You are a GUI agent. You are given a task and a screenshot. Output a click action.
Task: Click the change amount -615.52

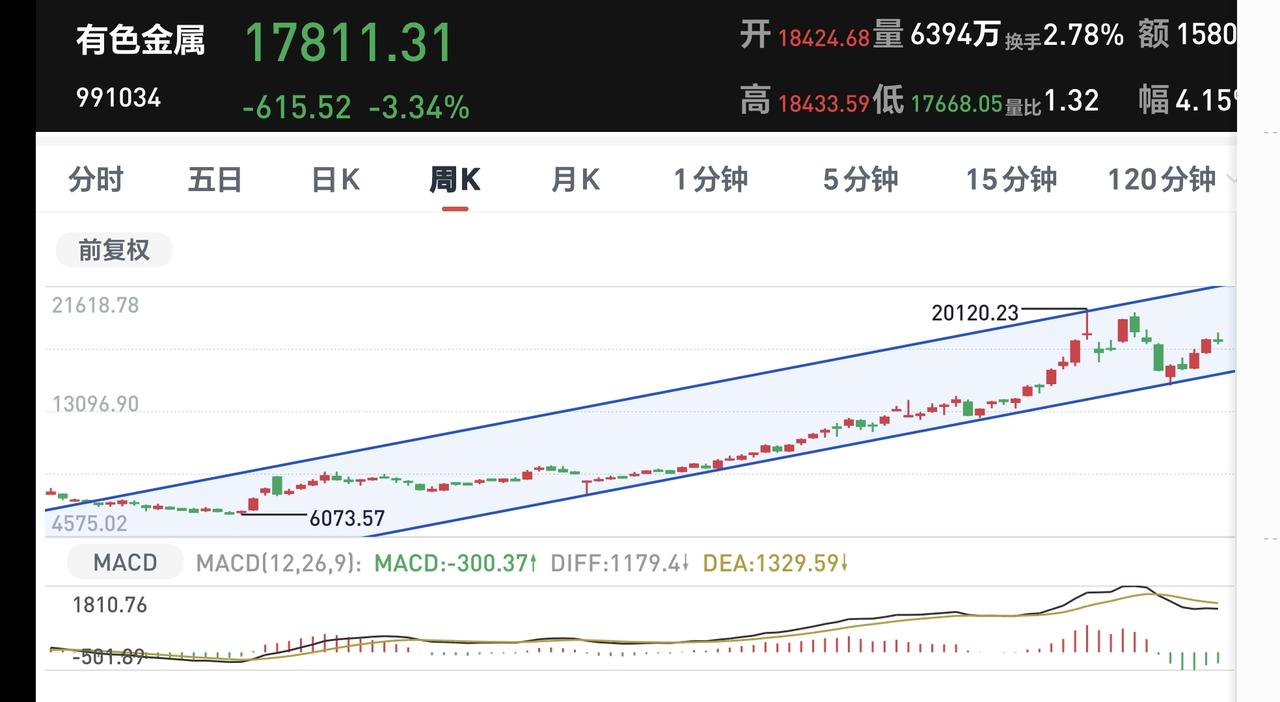(x=297, y=107)
